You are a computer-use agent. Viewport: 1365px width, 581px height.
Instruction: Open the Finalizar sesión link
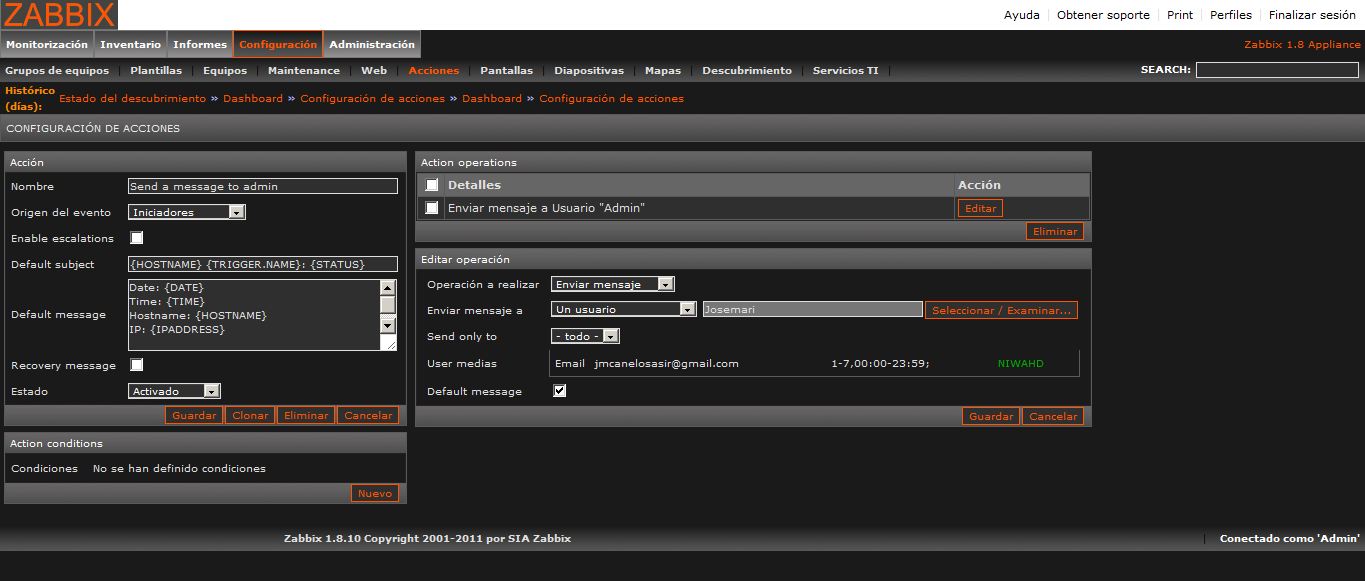click(1312, 15)
